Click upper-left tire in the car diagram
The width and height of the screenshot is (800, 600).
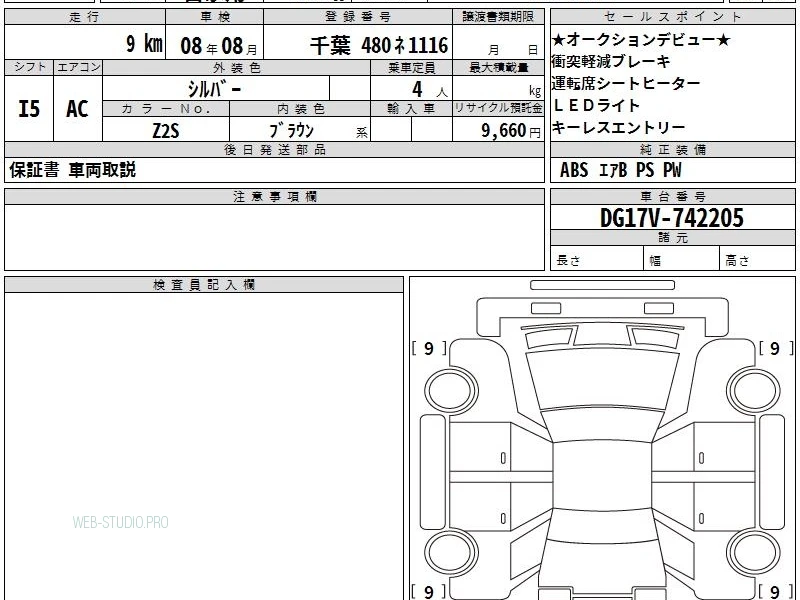pyautogui.click(x=451, y=391)
